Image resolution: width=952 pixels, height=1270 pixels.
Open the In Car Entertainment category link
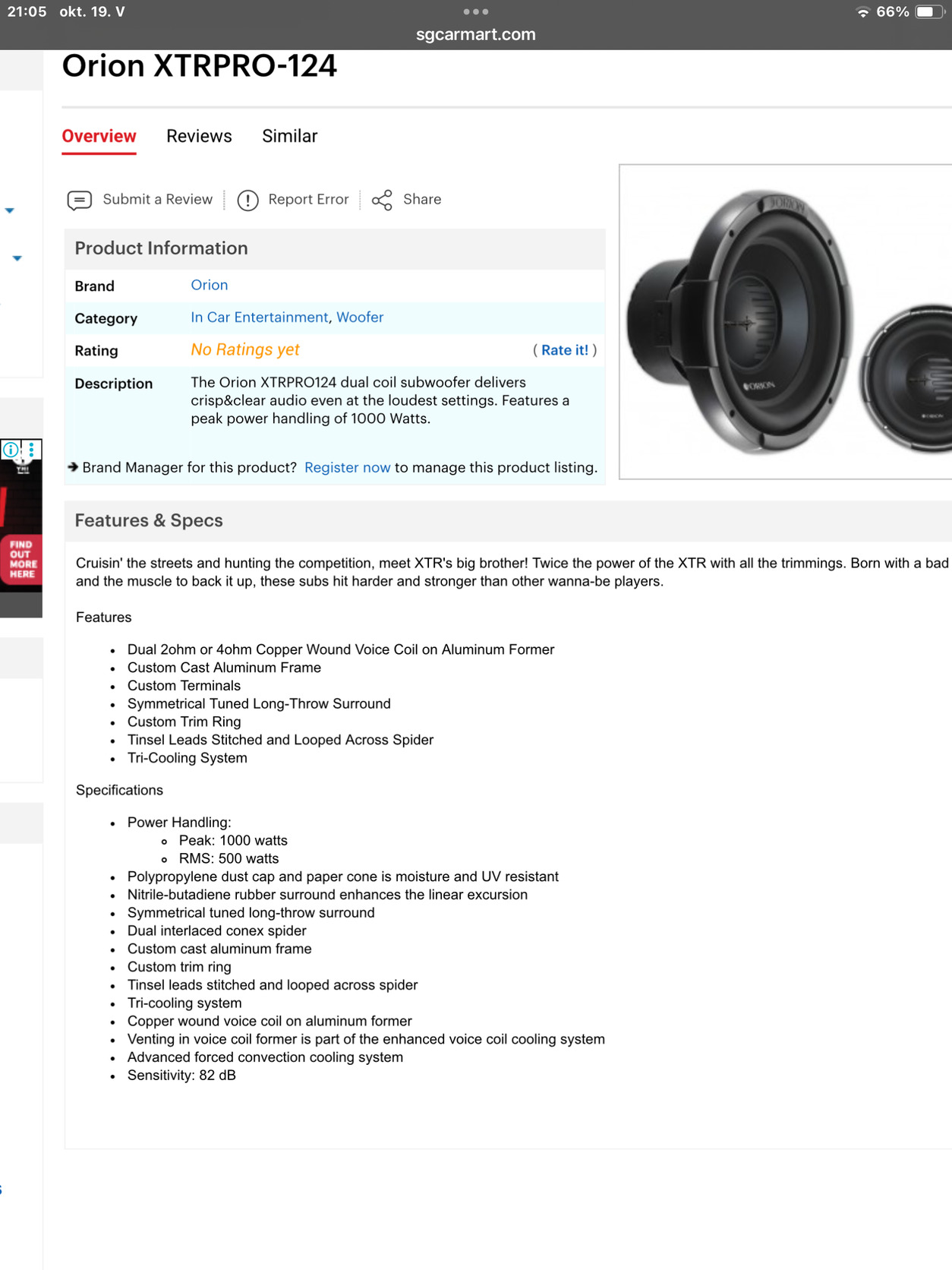pos(259,317)
